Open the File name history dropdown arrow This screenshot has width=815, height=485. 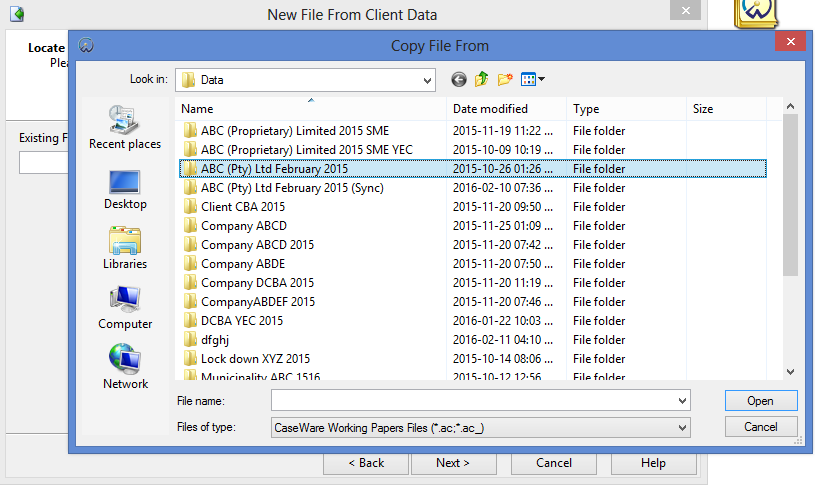click(682, 401)
